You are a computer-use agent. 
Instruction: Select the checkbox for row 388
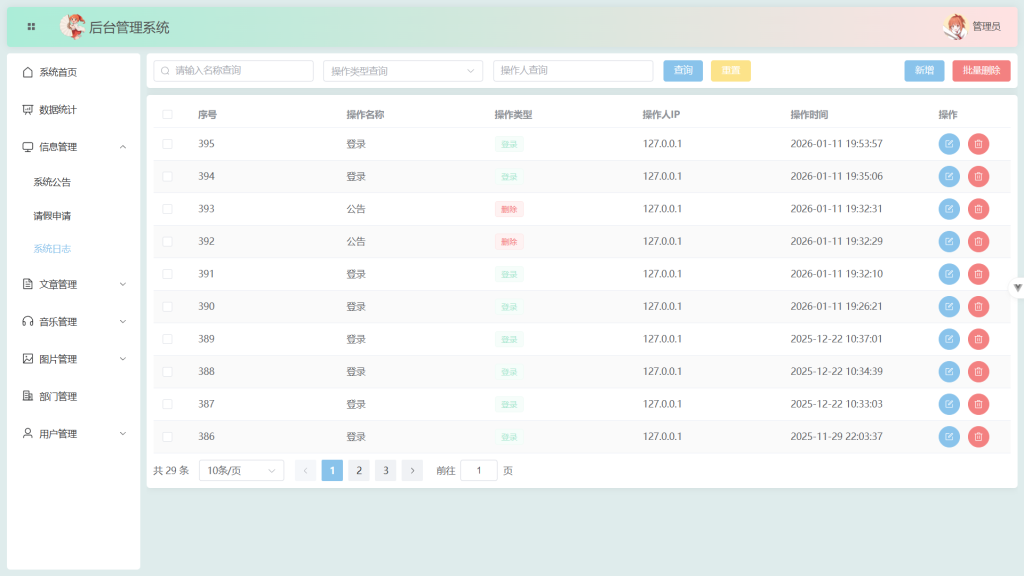coord(167,372)
